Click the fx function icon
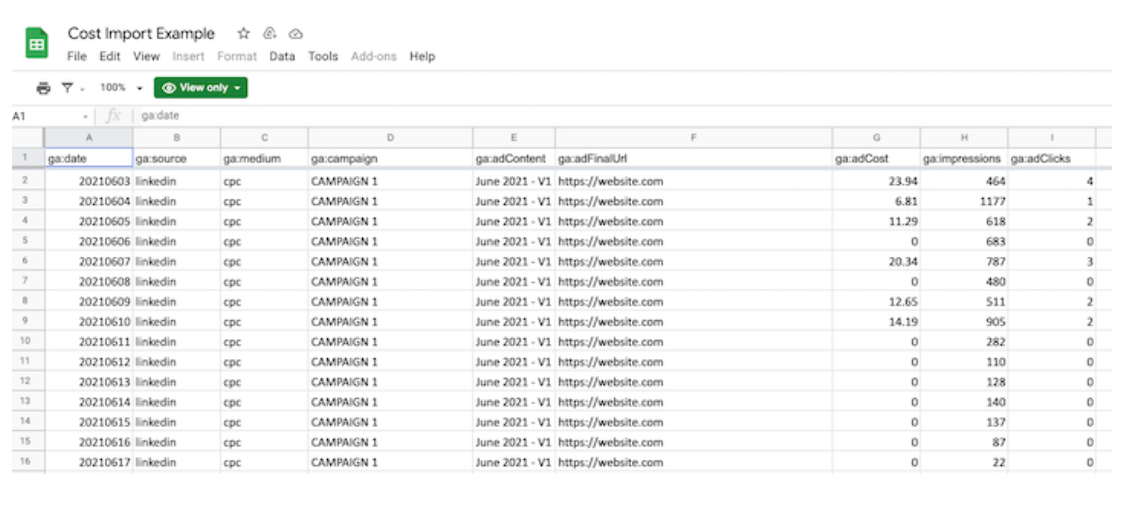Viewport: 1145px width, 508px height. click(x=113, y=116)
